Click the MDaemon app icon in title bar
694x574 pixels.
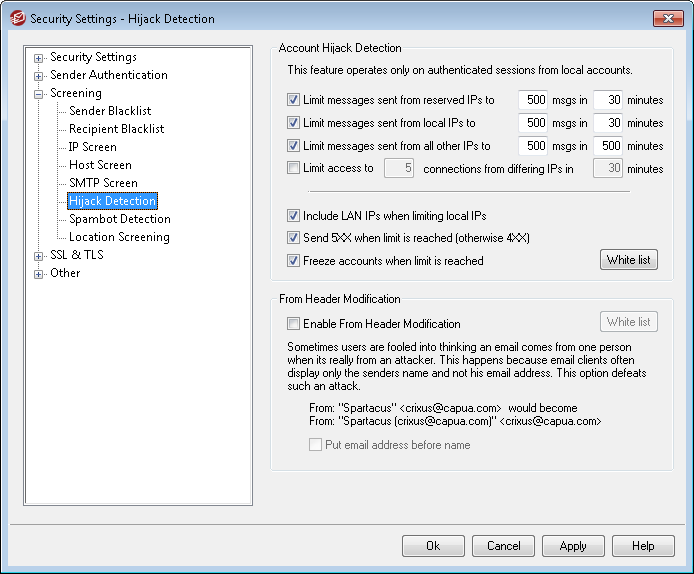click(17, 18)
